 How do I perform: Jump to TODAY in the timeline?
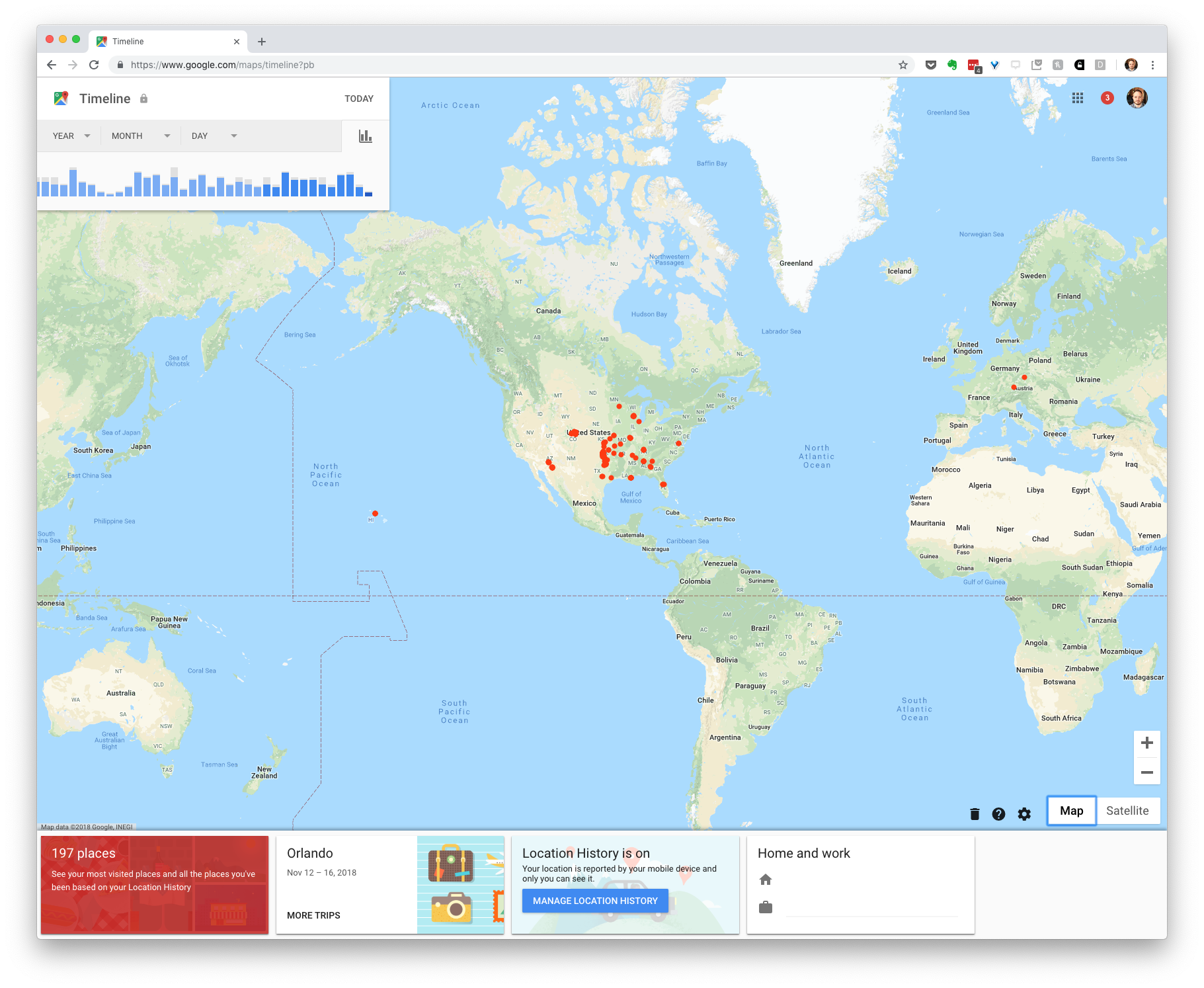[359, 99]
